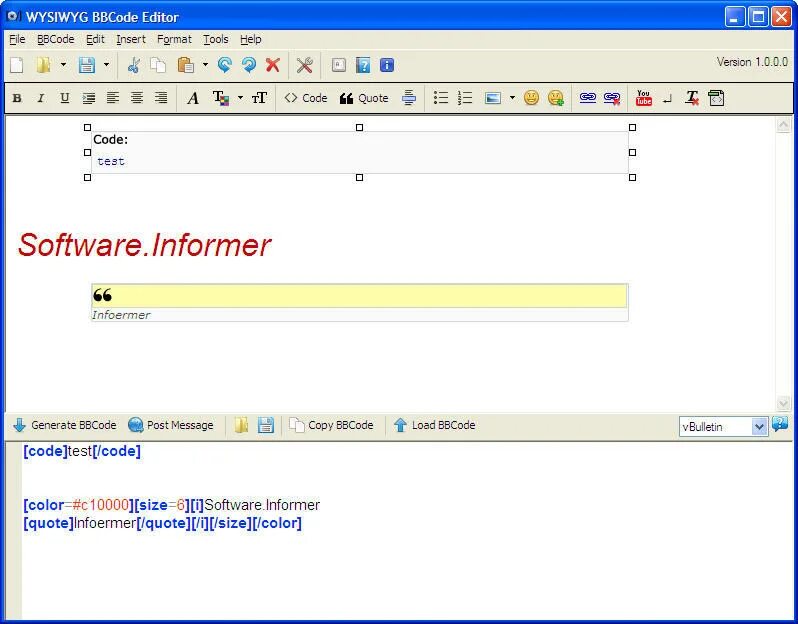Add a custom smiley with the plus icon
Screen dimensions: 798x624
tap(556, 98)
